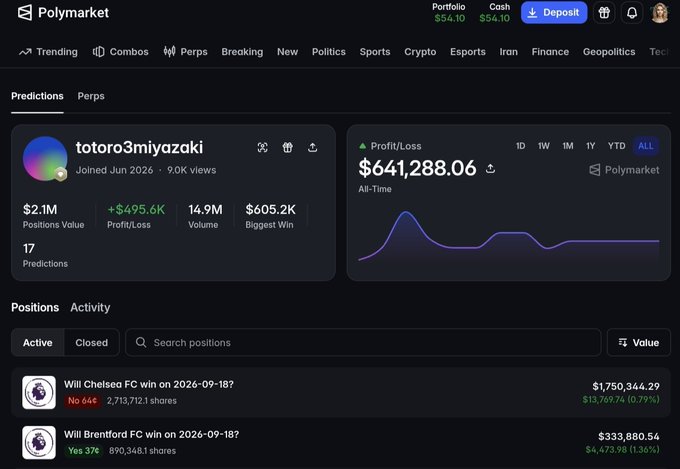Open the Finance category
The height and width of the screenshot is (469, 680).
pyautogui.click(x=550, y=52)
